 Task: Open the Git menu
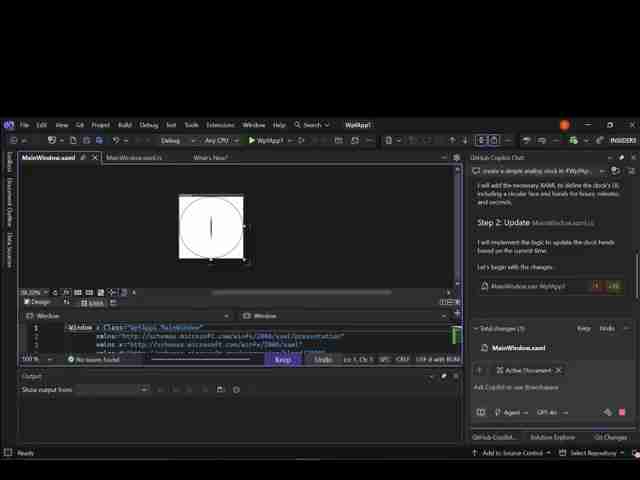pyautogui.click(x=80, y=125)
